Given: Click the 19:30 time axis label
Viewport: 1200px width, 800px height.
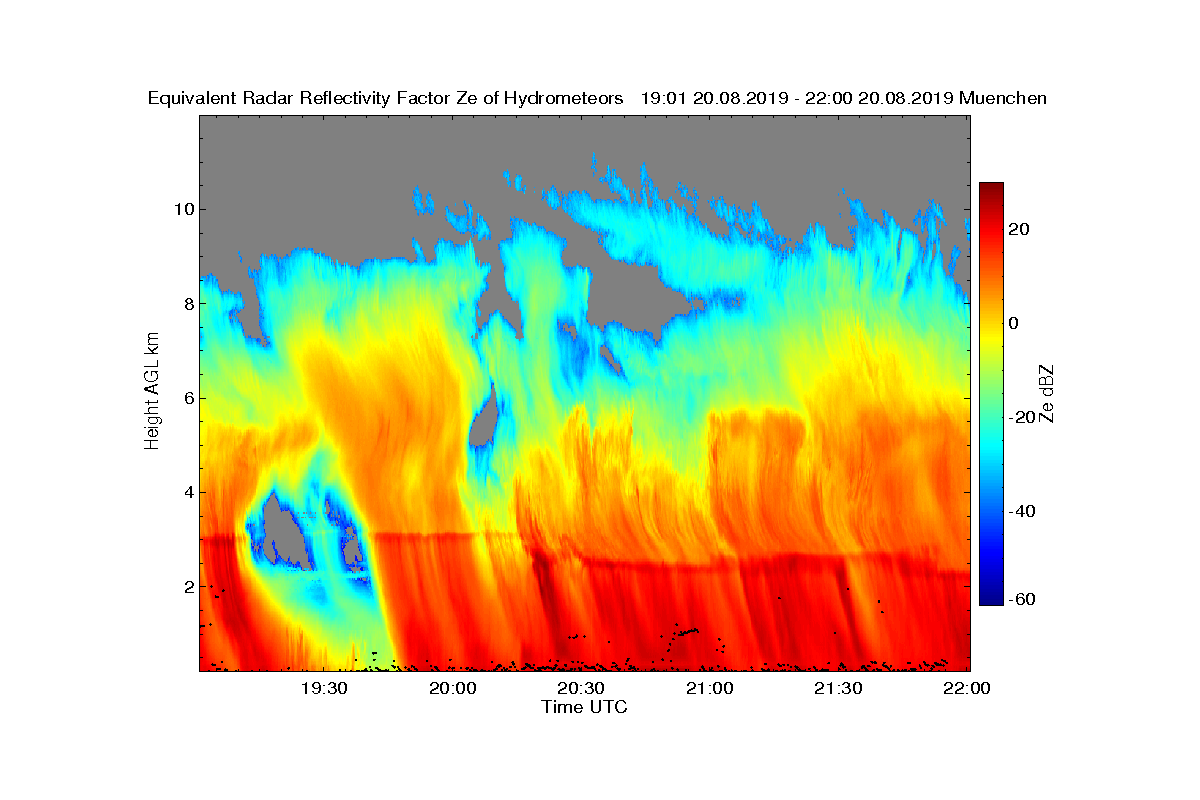Looking at the screenshot, I should pos(323,688).
